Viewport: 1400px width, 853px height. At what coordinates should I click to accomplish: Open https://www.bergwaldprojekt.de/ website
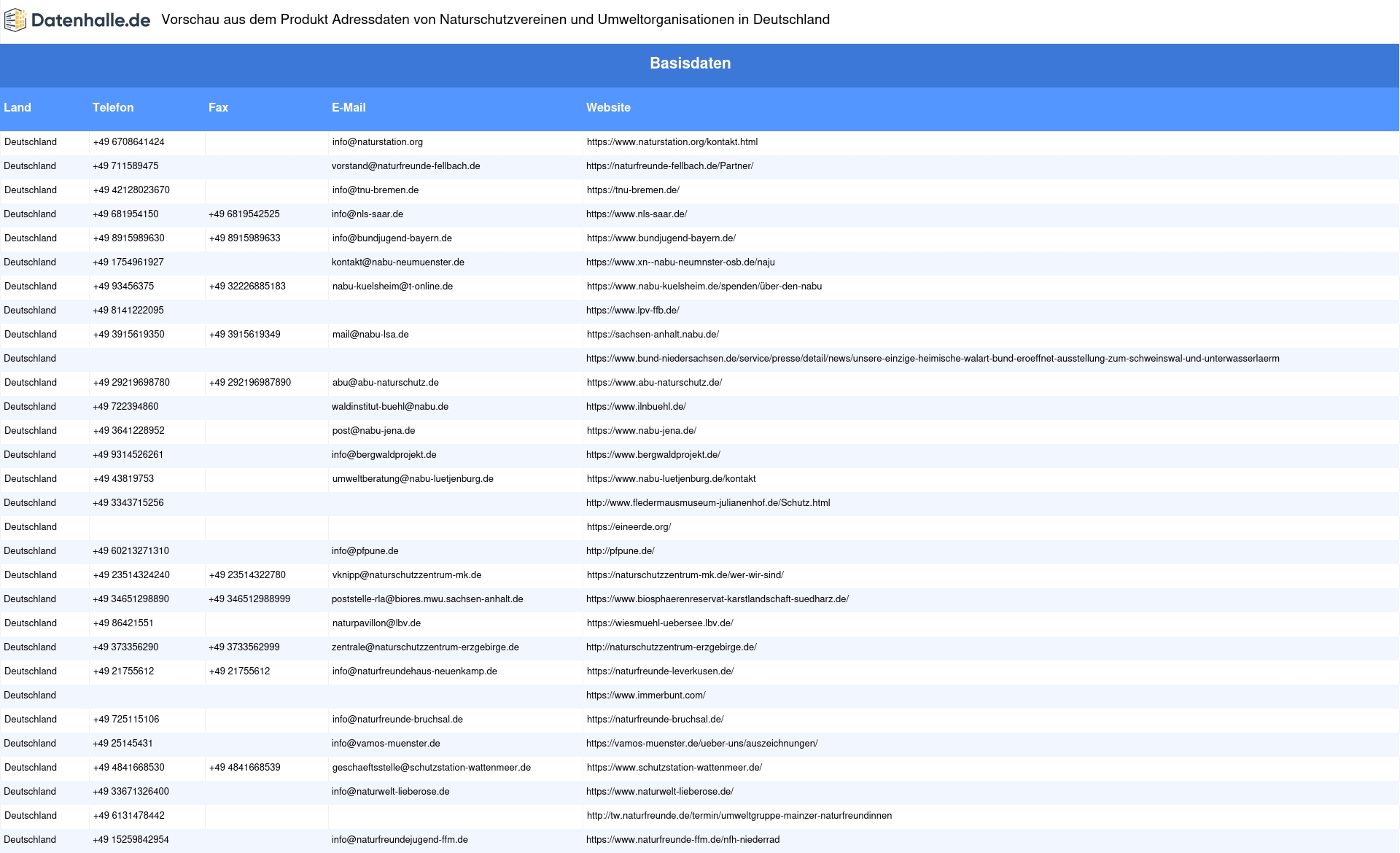653,455
